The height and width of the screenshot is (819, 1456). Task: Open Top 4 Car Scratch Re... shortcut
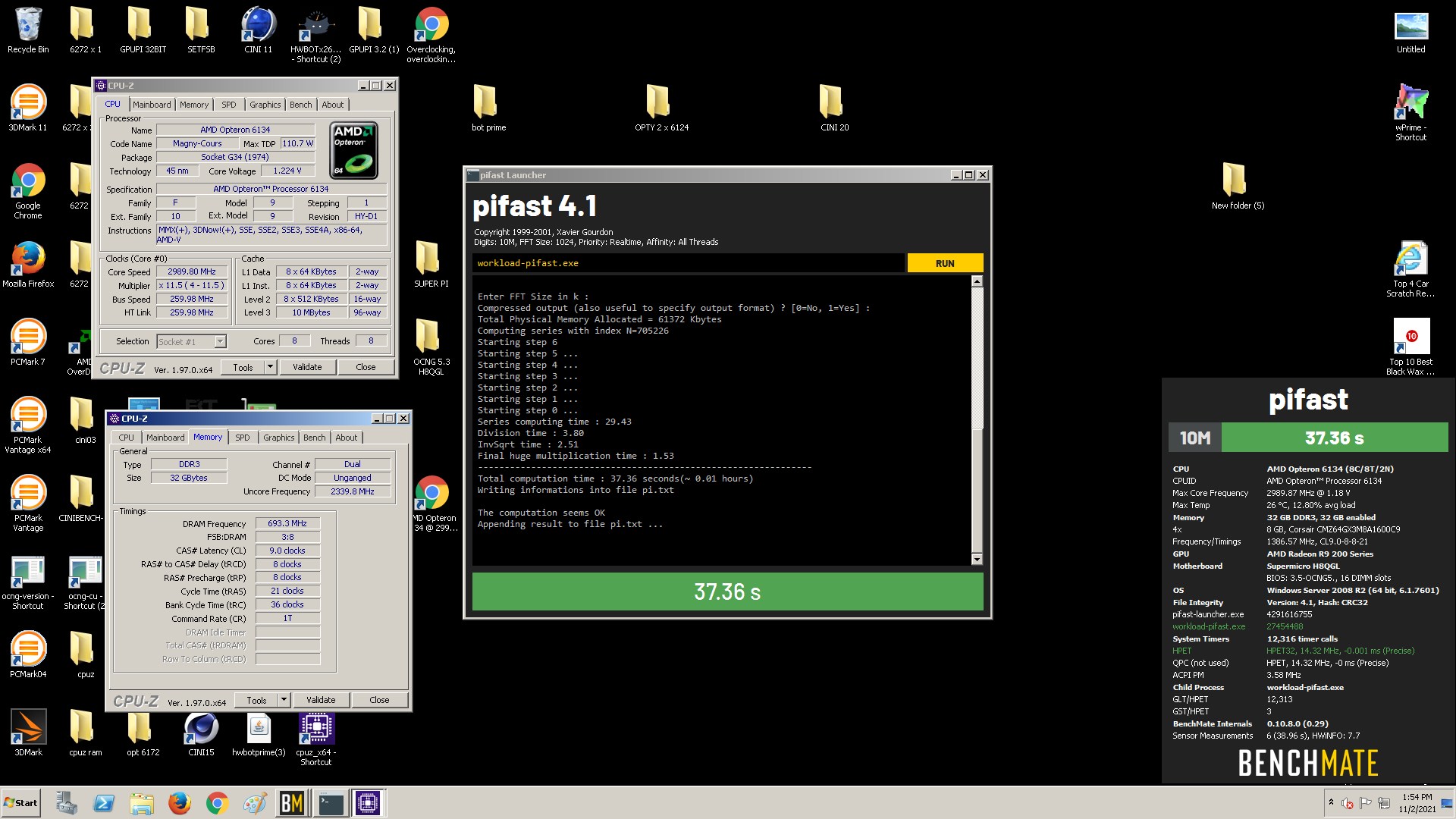[x=1410, y=269]
